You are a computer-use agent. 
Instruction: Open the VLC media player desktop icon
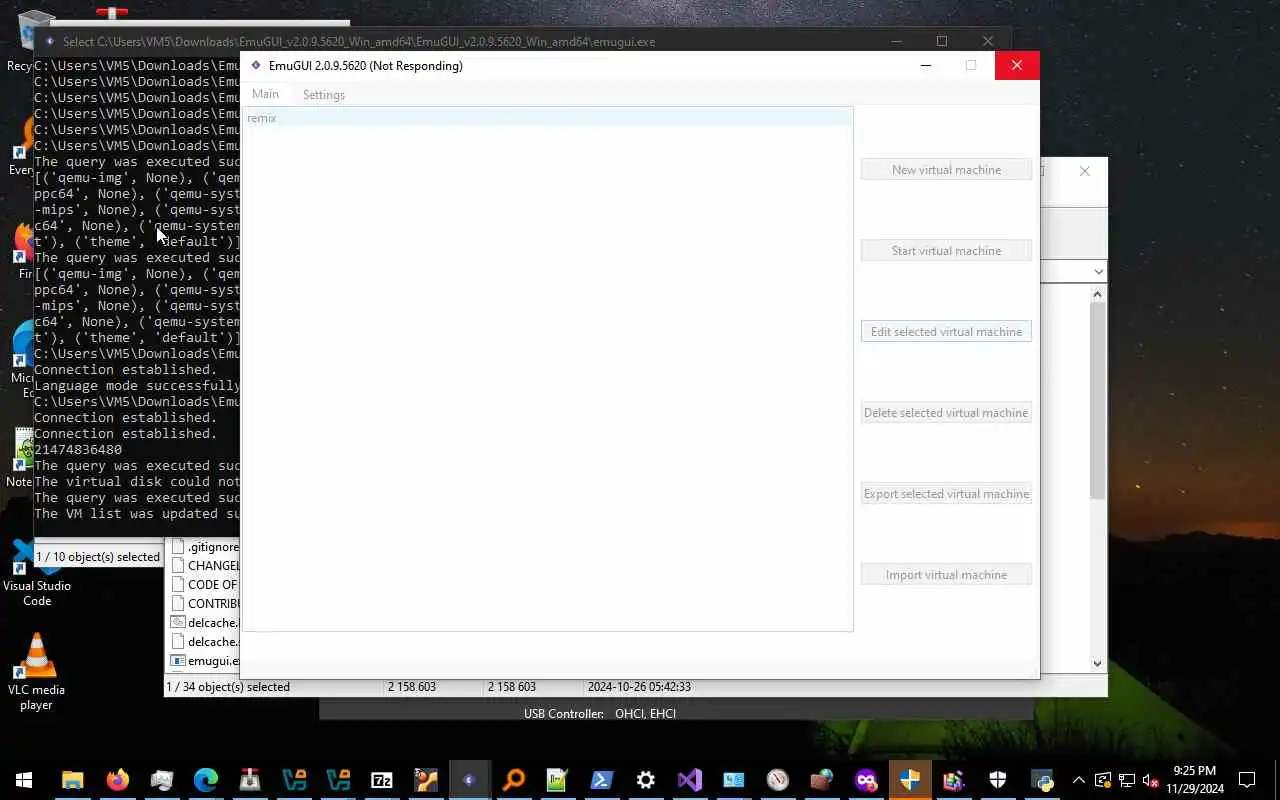coord(37,672)
